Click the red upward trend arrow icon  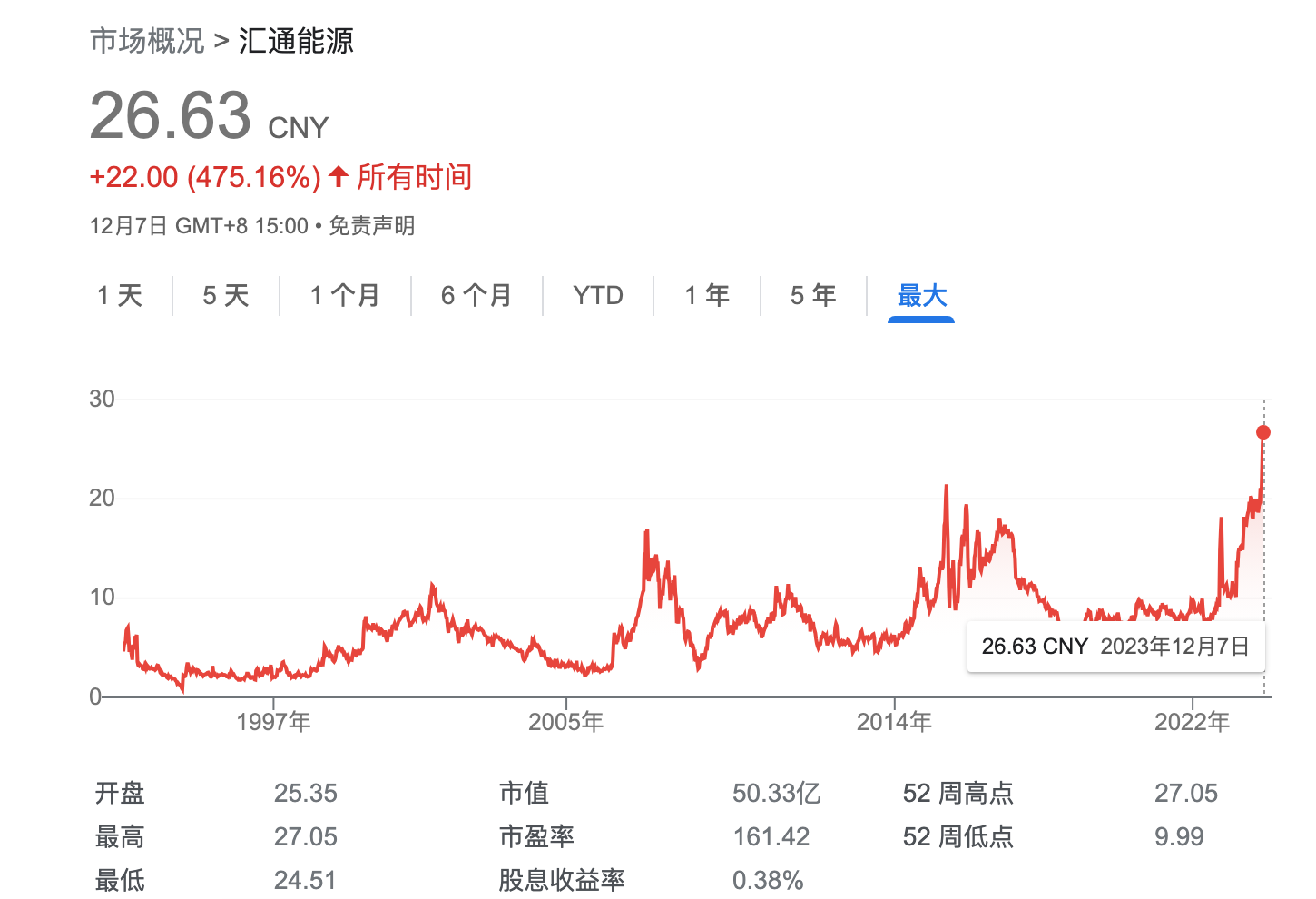click(338, 176)
